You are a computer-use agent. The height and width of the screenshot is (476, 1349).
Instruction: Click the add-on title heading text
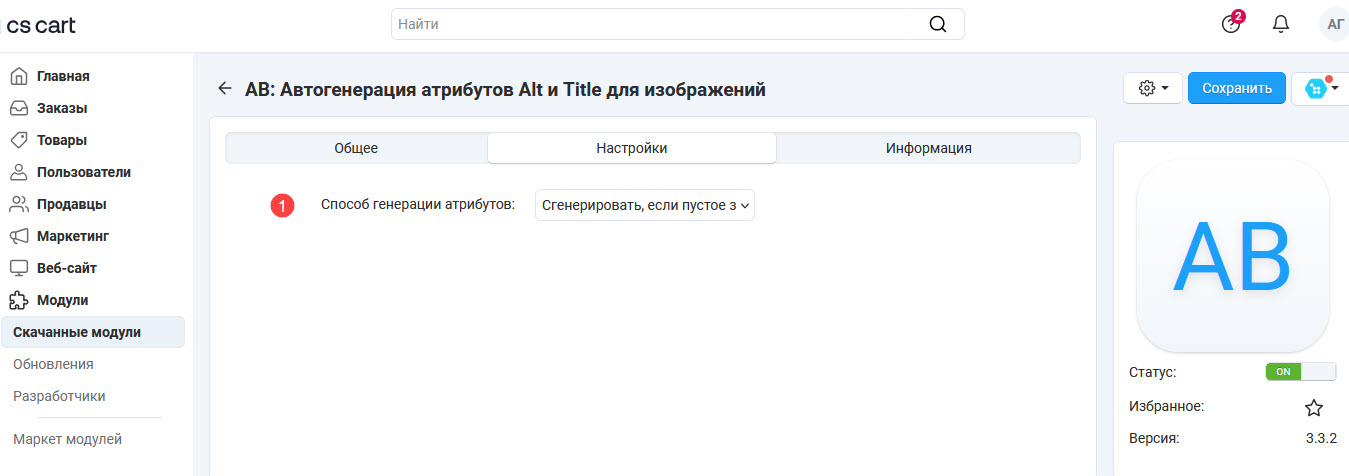click(x=505, y=89)
